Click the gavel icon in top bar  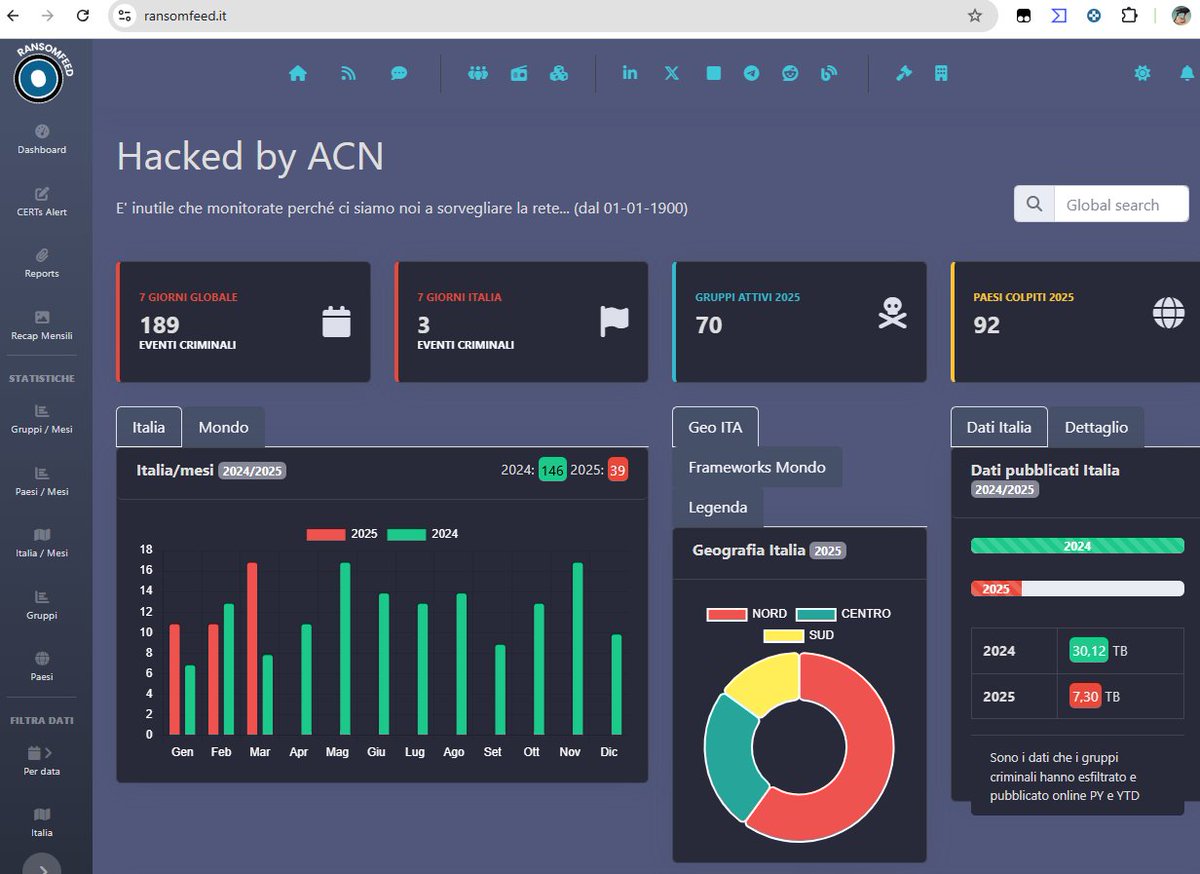[x=904, y=74]
